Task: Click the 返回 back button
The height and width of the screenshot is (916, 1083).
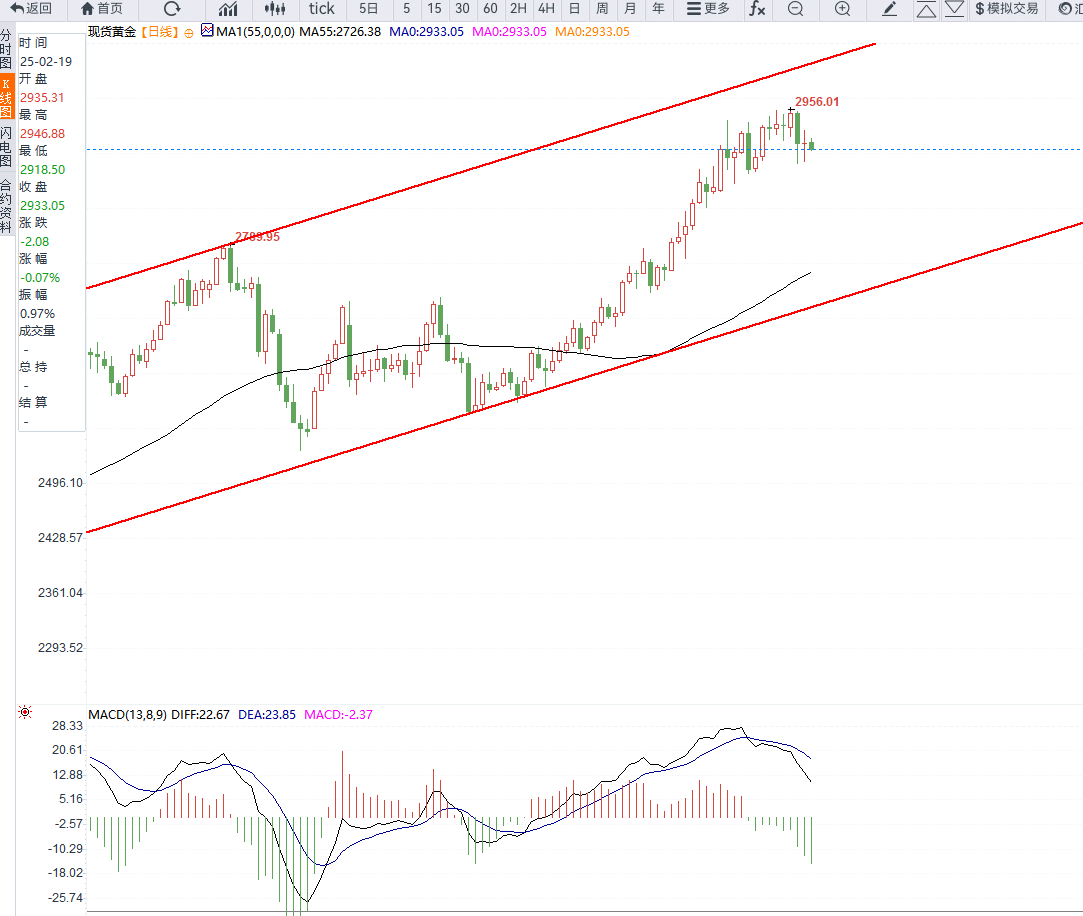Action: (32, 9)
